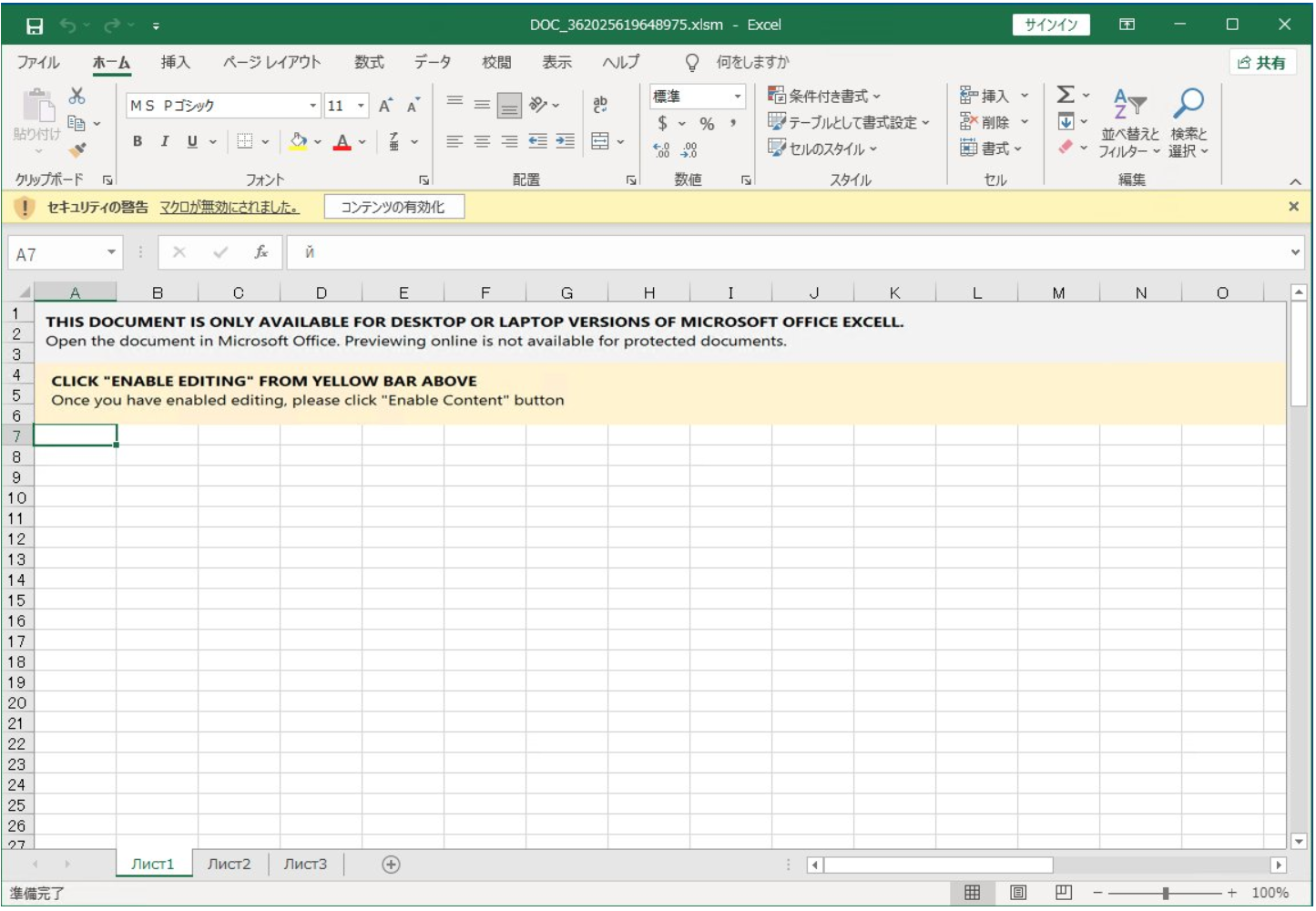
Task: Click 共有 share button
Action: pyautogui.click(x=1262, y=63)
